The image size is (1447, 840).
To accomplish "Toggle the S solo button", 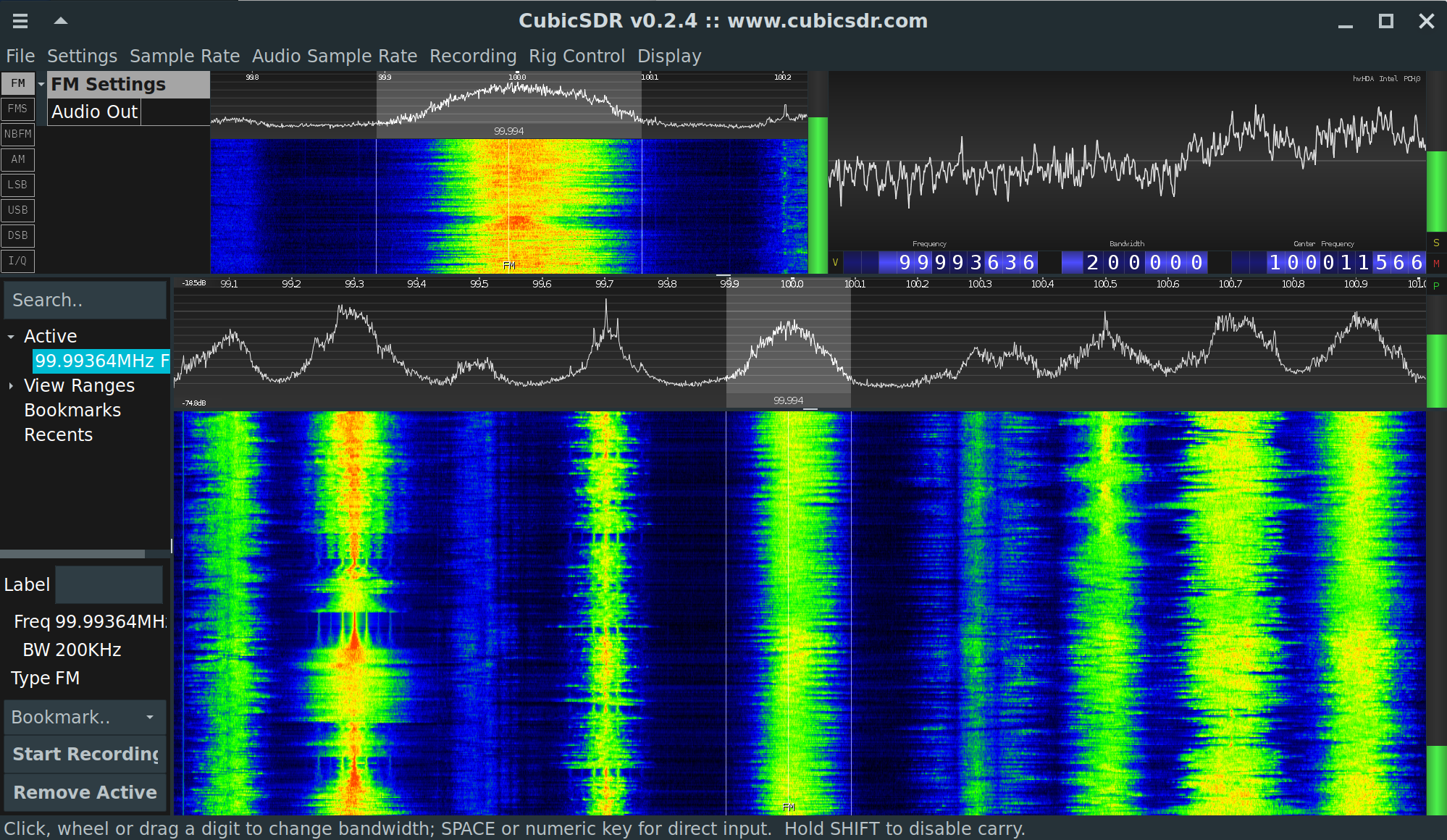I will click(1436, 243).
